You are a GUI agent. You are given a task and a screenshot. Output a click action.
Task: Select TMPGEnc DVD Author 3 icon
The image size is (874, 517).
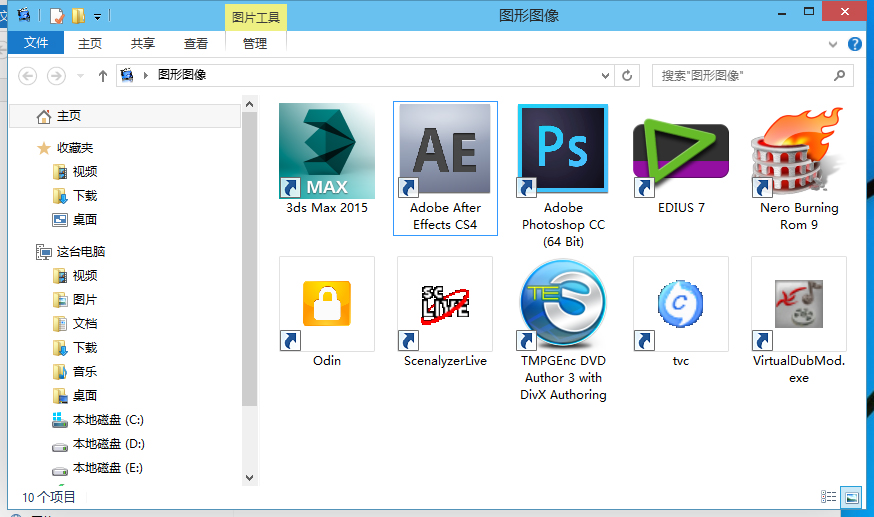tap(563, 304)
